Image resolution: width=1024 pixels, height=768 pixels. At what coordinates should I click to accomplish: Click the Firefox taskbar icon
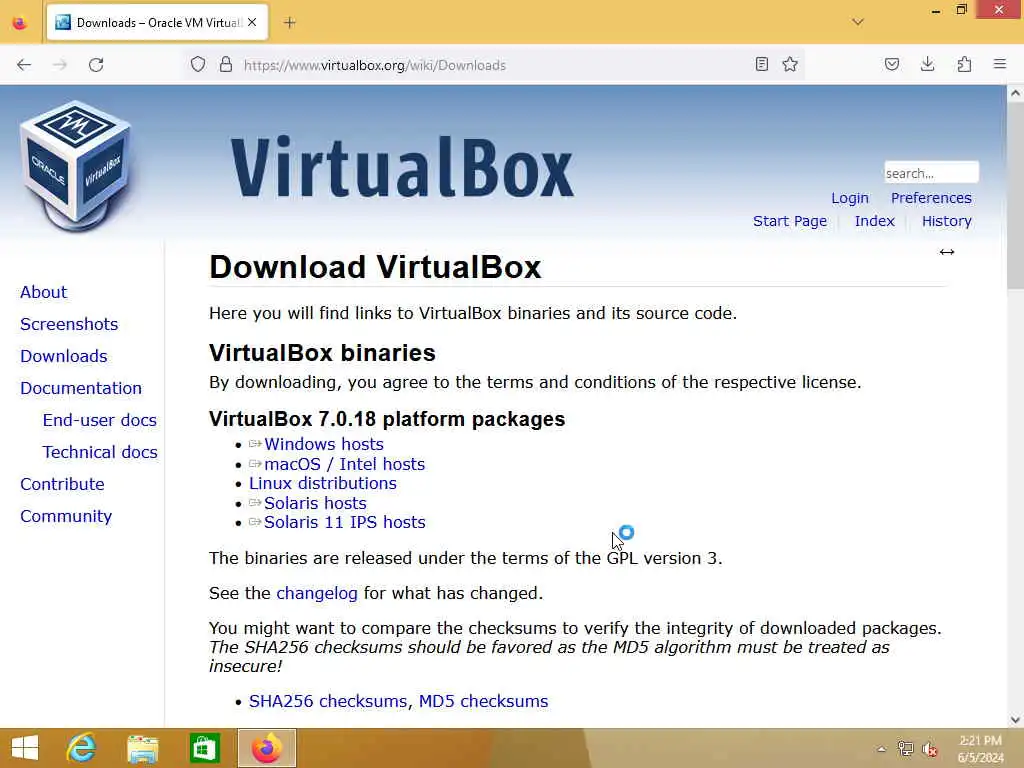click(266, 748)
